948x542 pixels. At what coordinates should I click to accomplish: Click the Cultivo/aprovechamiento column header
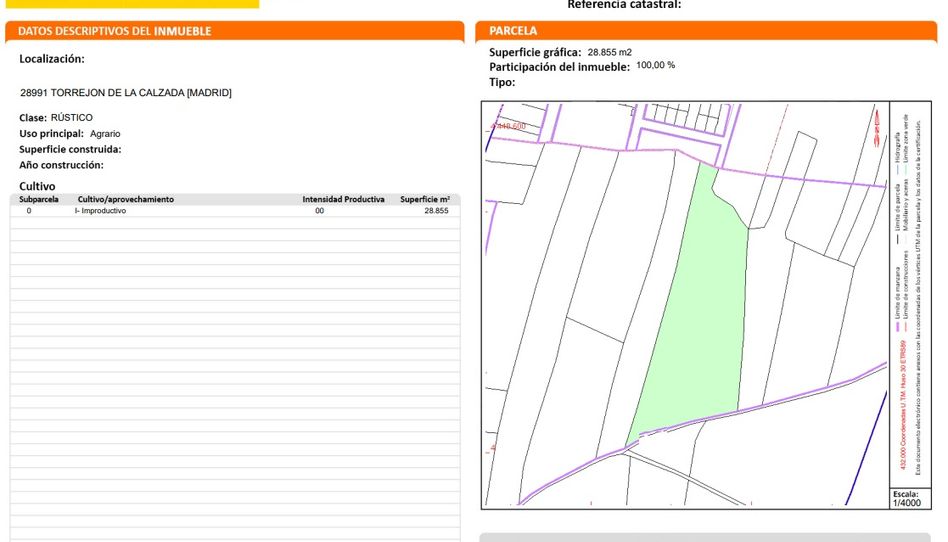(126, 199)
